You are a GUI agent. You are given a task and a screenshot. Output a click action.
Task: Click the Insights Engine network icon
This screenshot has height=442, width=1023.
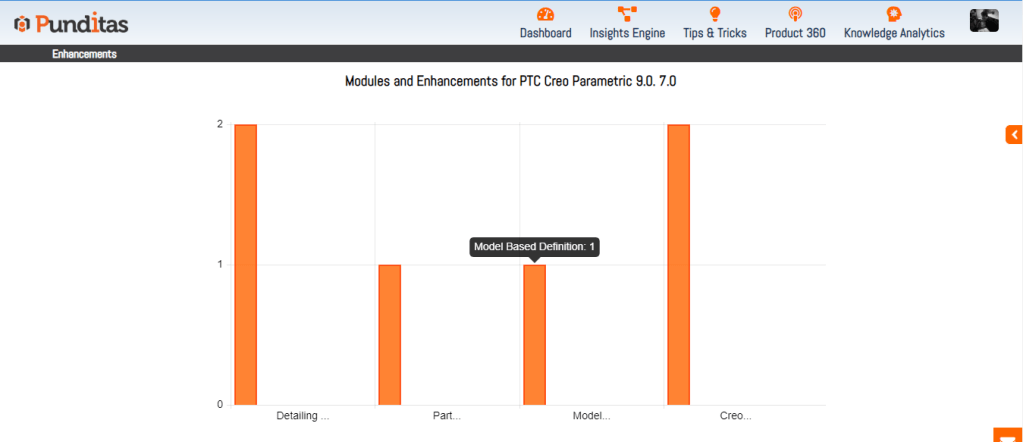coord(627,14)
